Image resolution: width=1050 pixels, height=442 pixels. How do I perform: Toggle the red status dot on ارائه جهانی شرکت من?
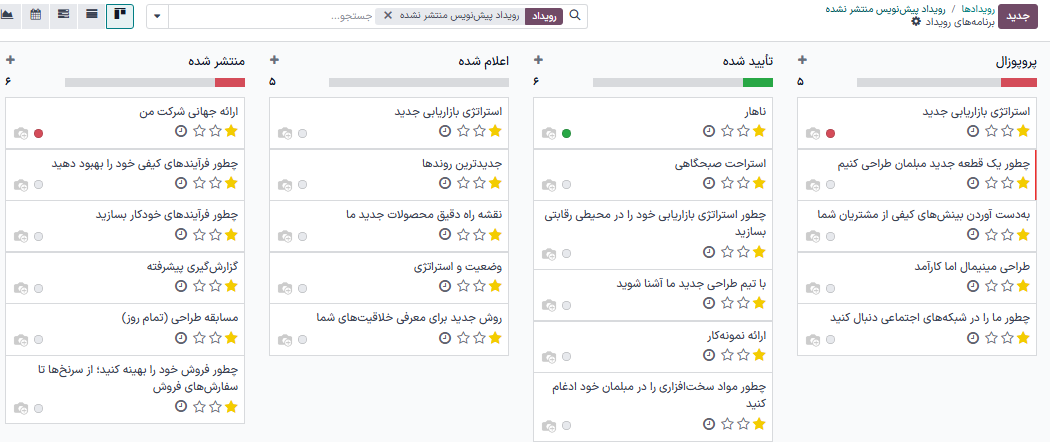(38, 132)
